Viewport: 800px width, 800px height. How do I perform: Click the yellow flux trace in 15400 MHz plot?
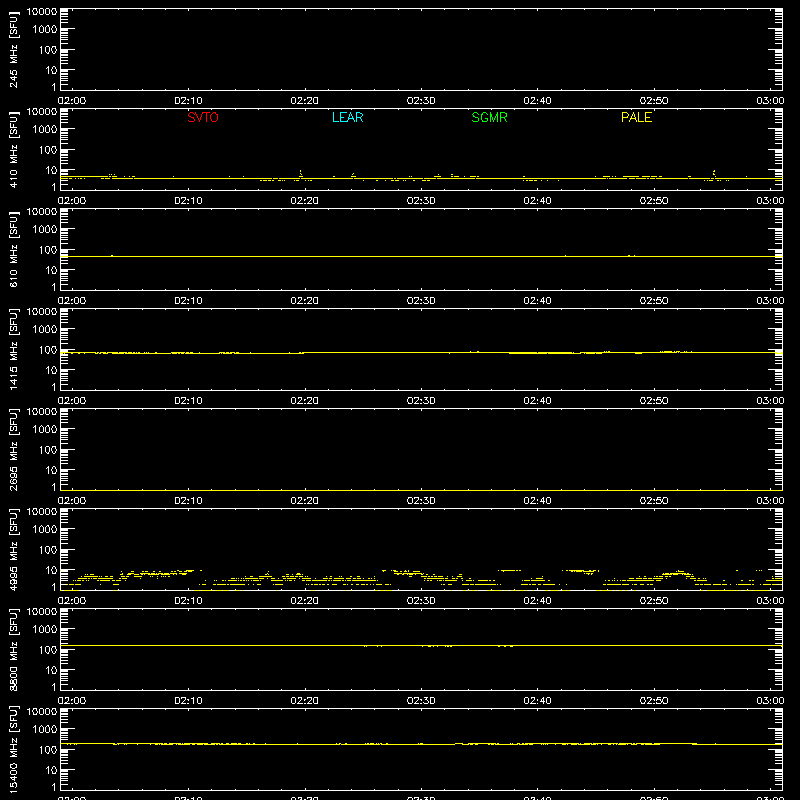tap(421, 744)
